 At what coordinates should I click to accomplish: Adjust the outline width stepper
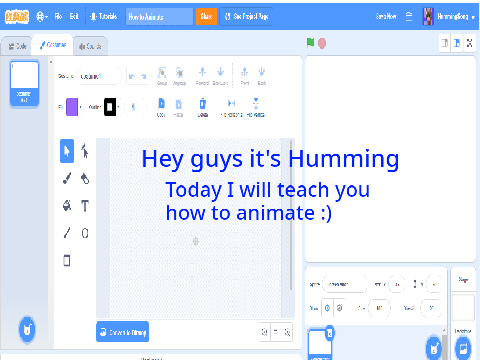[x=135, y=107]
